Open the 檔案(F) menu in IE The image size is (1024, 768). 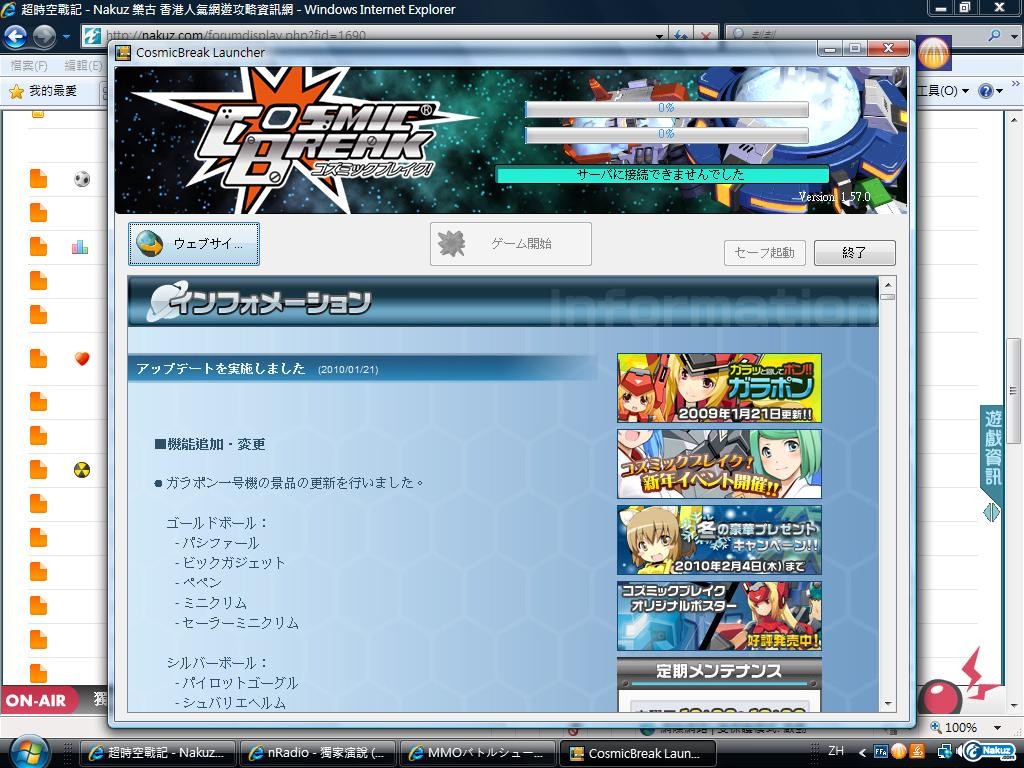[x=30, y=66]
